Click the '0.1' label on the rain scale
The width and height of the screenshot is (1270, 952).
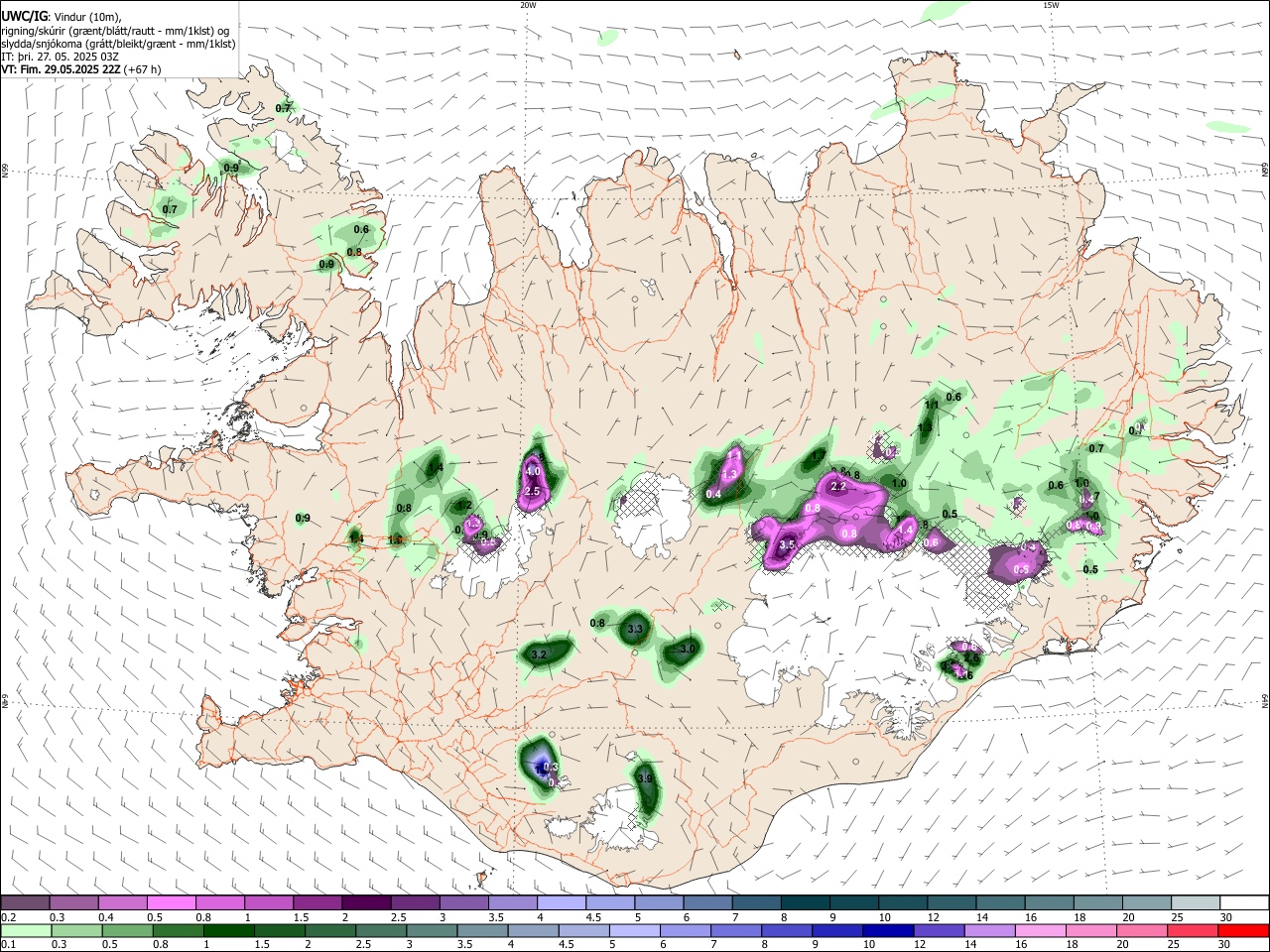8,945
